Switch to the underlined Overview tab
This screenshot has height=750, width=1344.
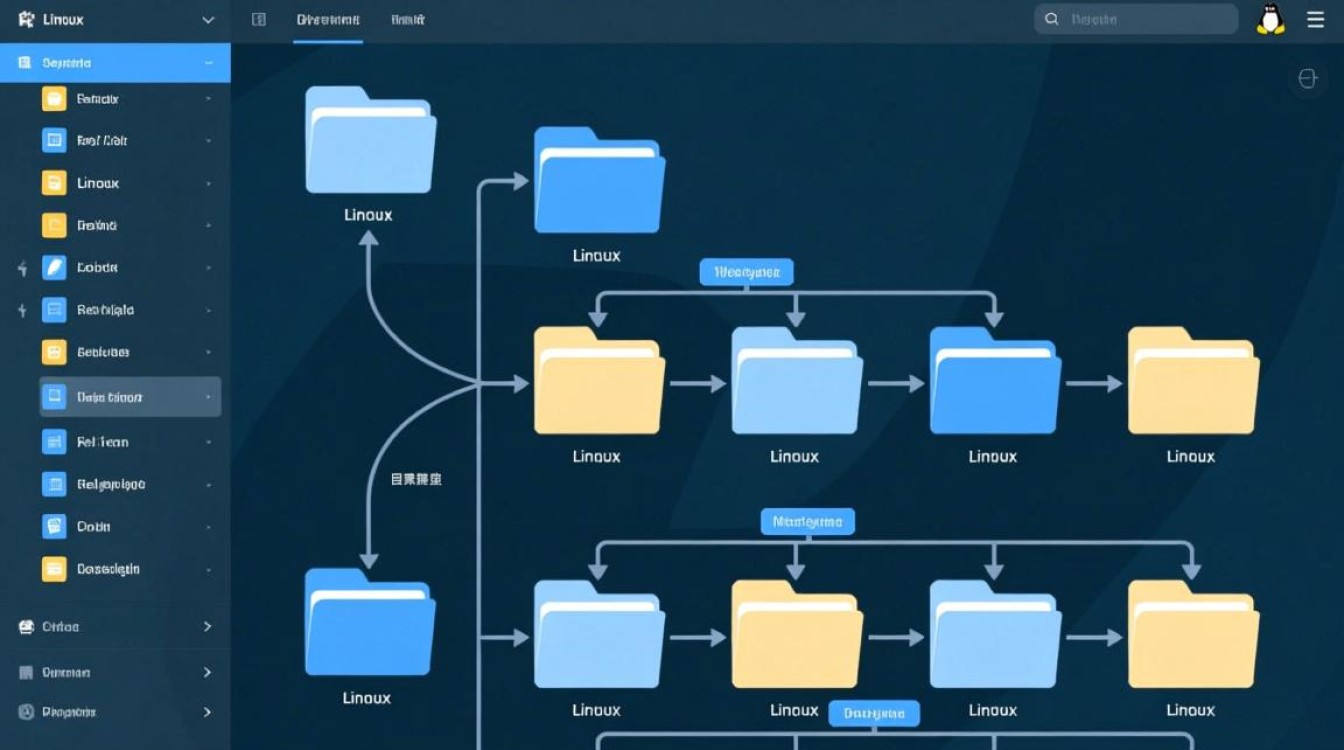click(x=328, y=19)
